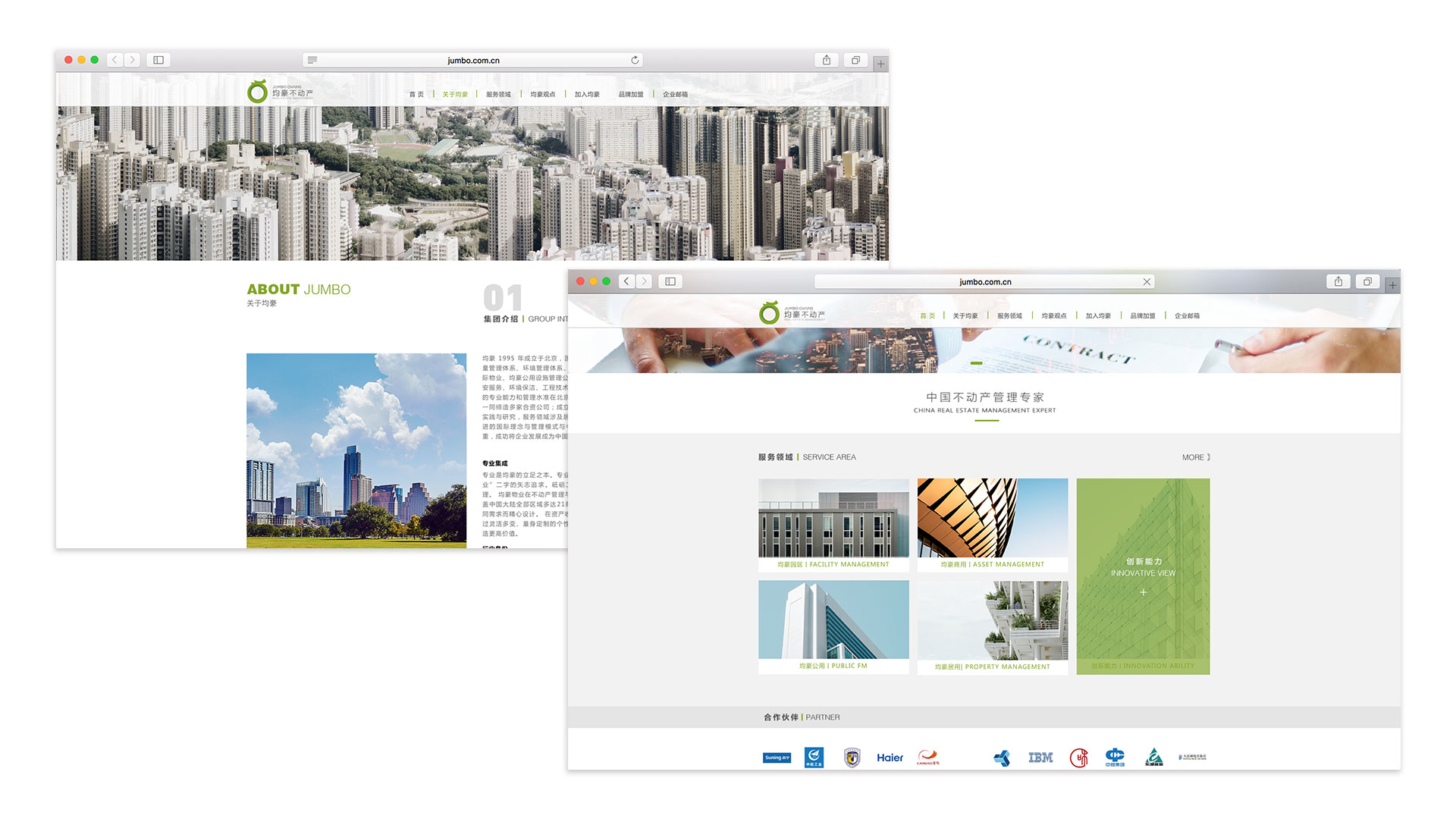Screen dimensions: 1456x819
Task: Click the green Jumbo logo in the front window
Action: [x=792, y=312]
